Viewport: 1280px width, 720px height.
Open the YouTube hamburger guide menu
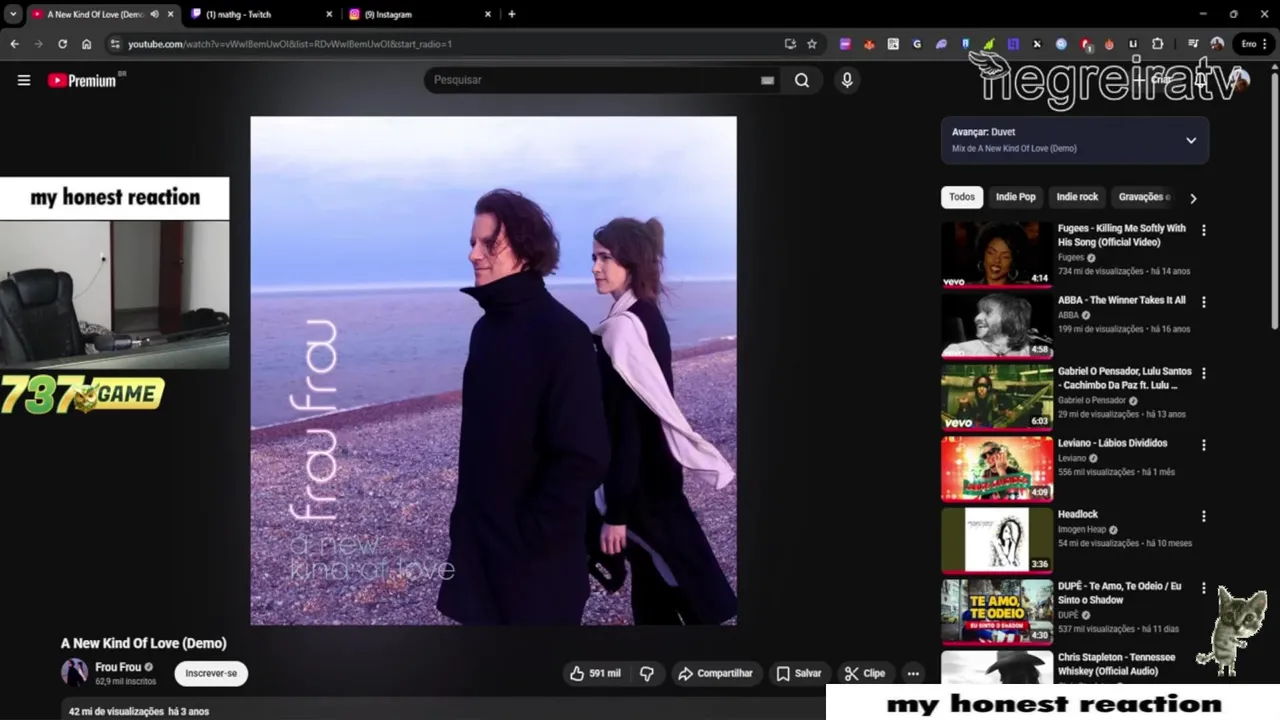click(x=24, y=80)
